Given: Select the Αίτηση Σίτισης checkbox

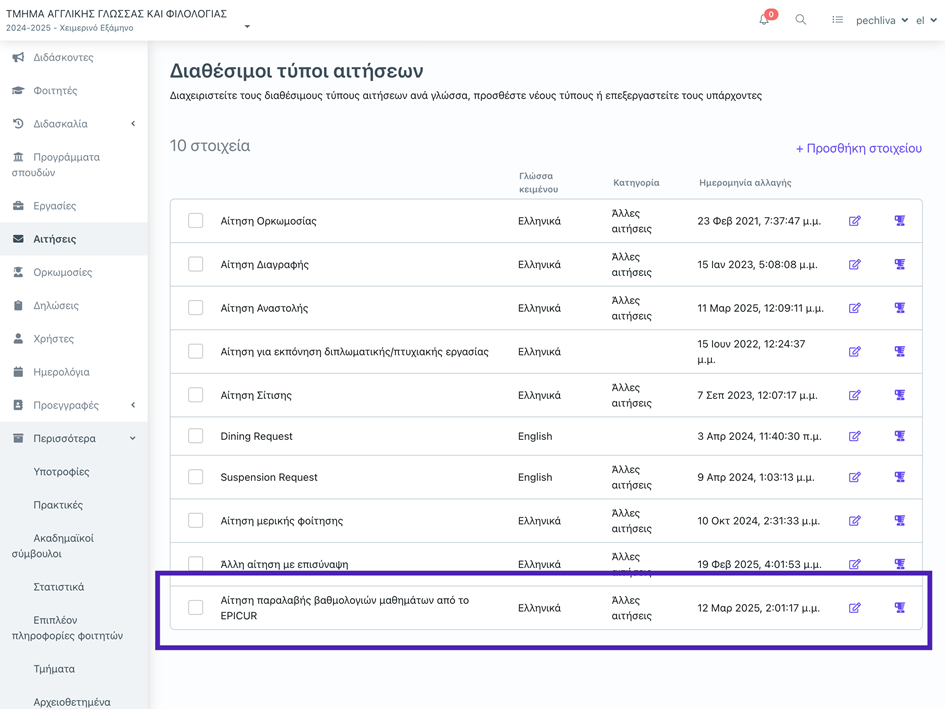Looking at the screenshot, I should [195, 395].
